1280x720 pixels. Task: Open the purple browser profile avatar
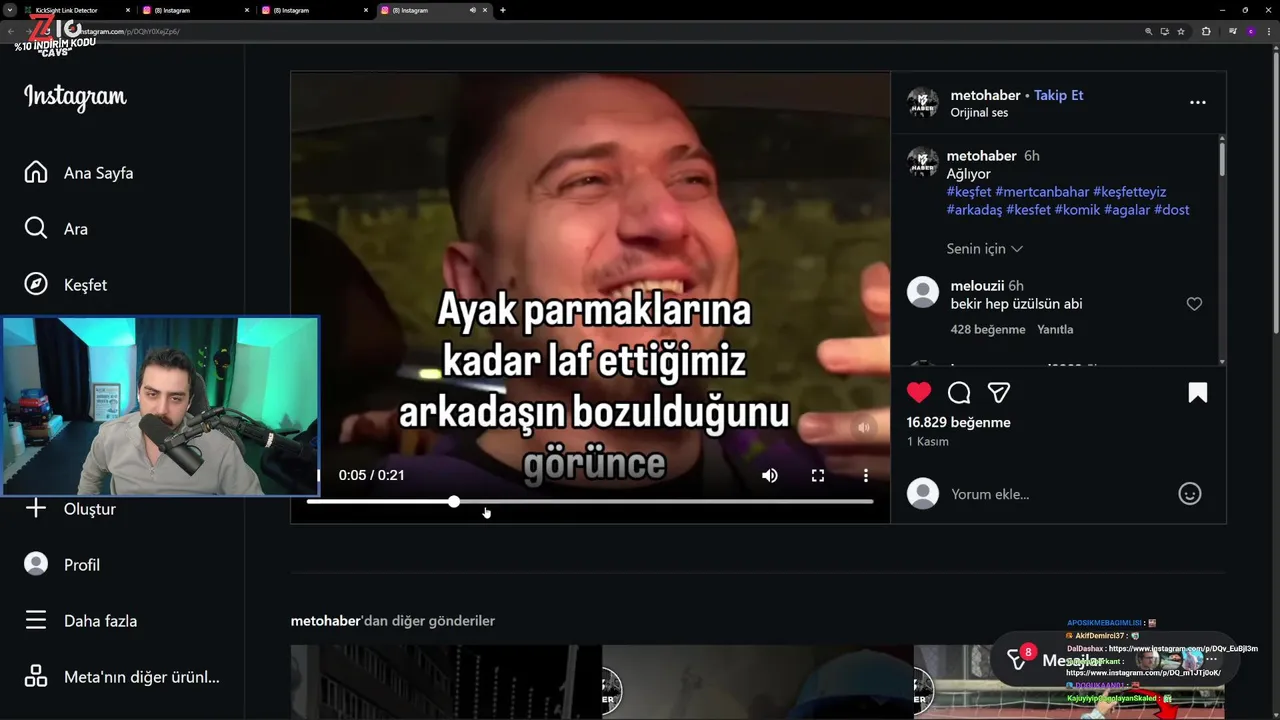[x=1251, y=32]
